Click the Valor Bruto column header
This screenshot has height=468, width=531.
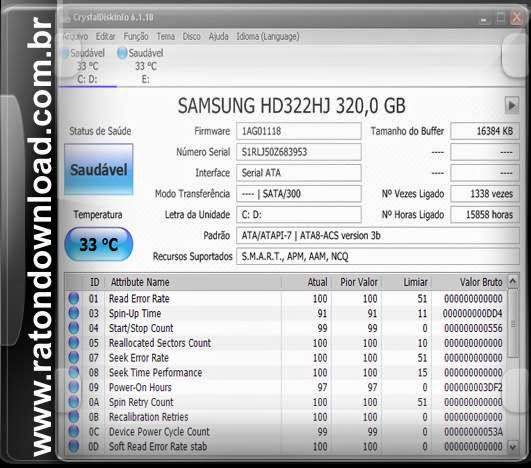tap(469, 282)
